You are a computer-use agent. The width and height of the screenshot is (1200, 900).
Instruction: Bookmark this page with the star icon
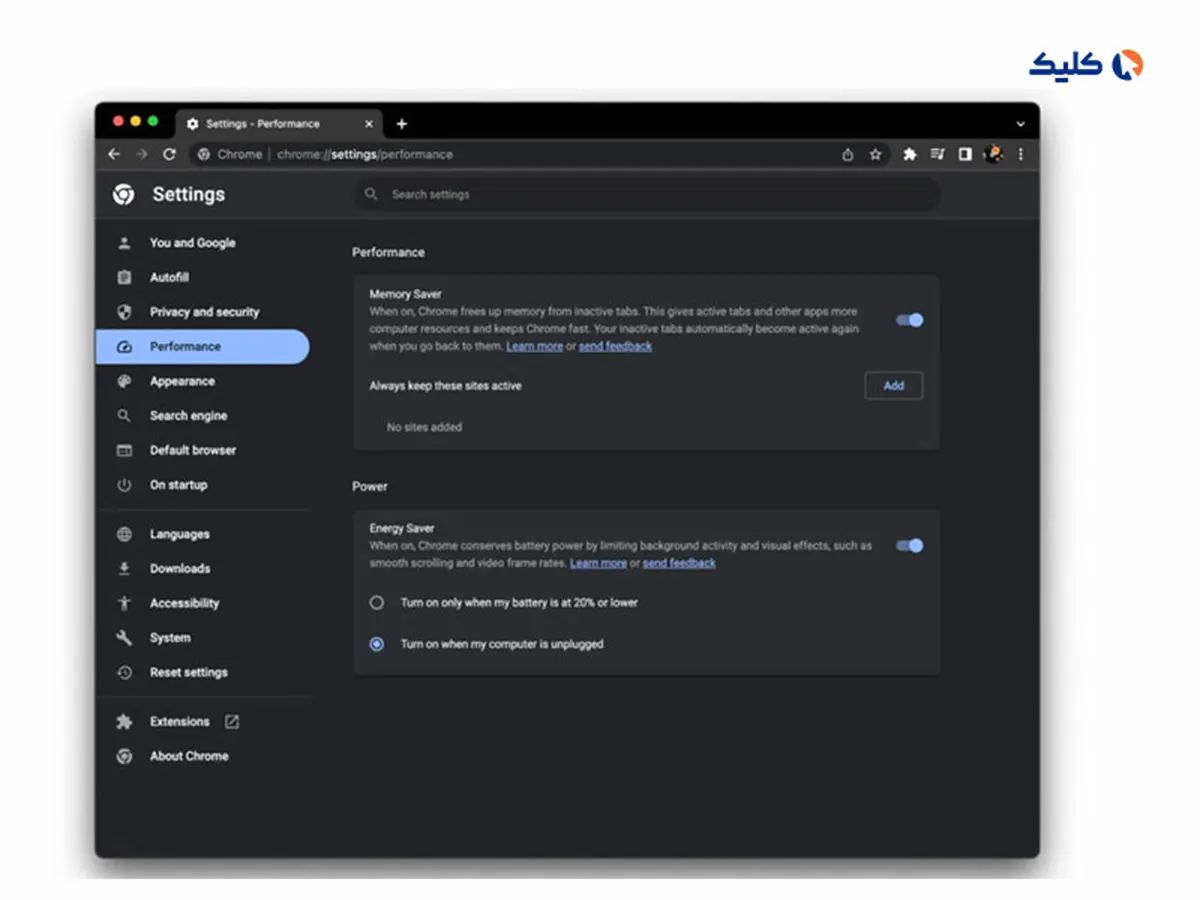point(875,154)
